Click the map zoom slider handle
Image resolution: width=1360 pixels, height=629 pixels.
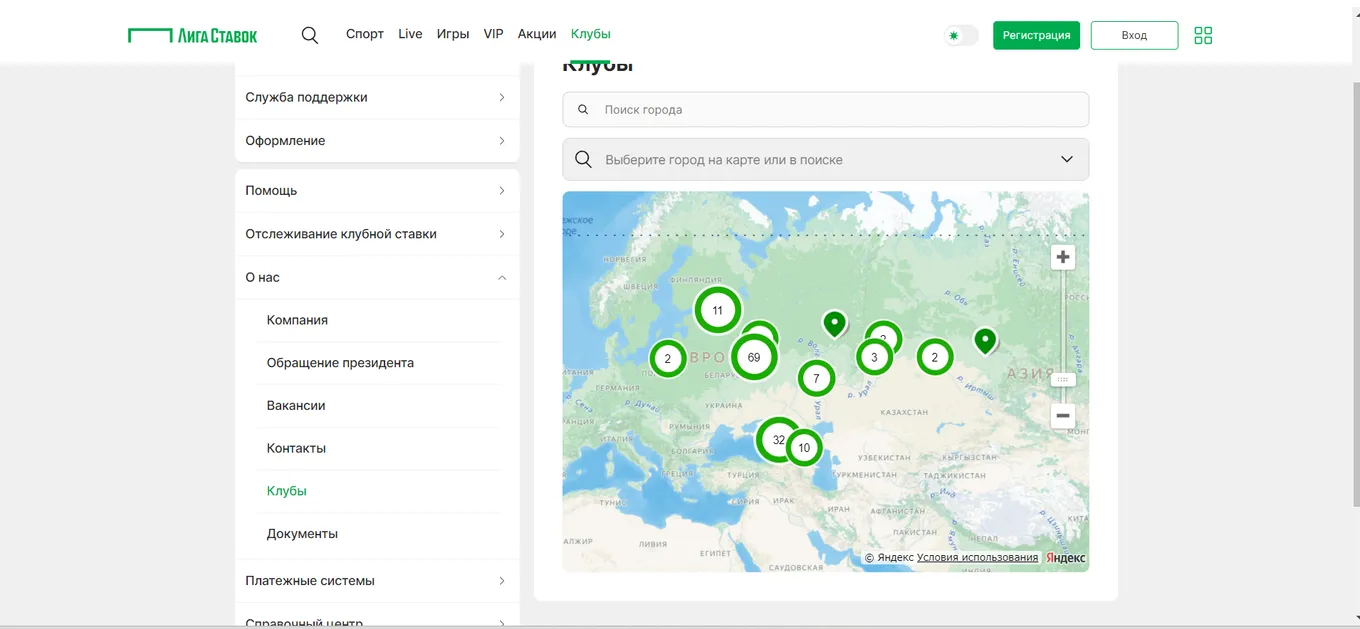pyautogui.click(x=1063, y=380)
